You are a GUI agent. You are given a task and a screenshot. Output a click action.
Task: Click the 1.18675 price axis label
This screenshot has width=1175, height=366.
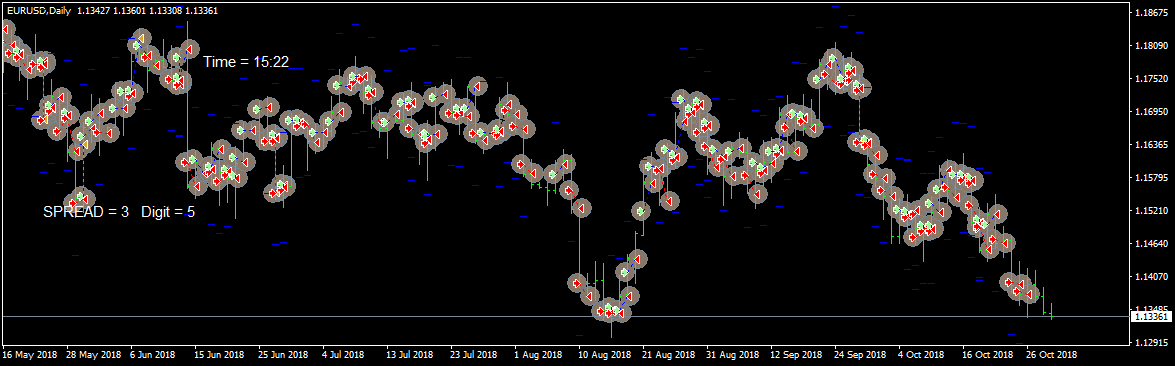1151,13
